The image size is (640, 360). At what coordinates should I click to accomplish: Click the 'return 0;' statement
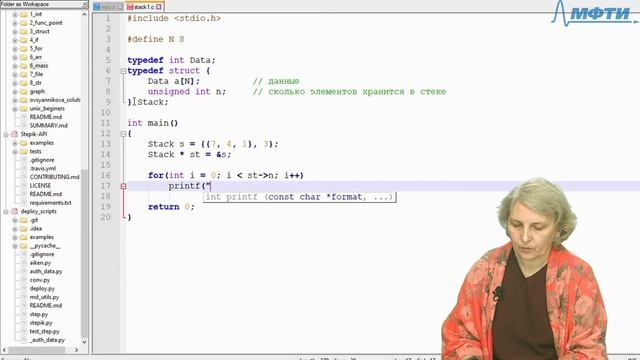[x=171, y=207]
